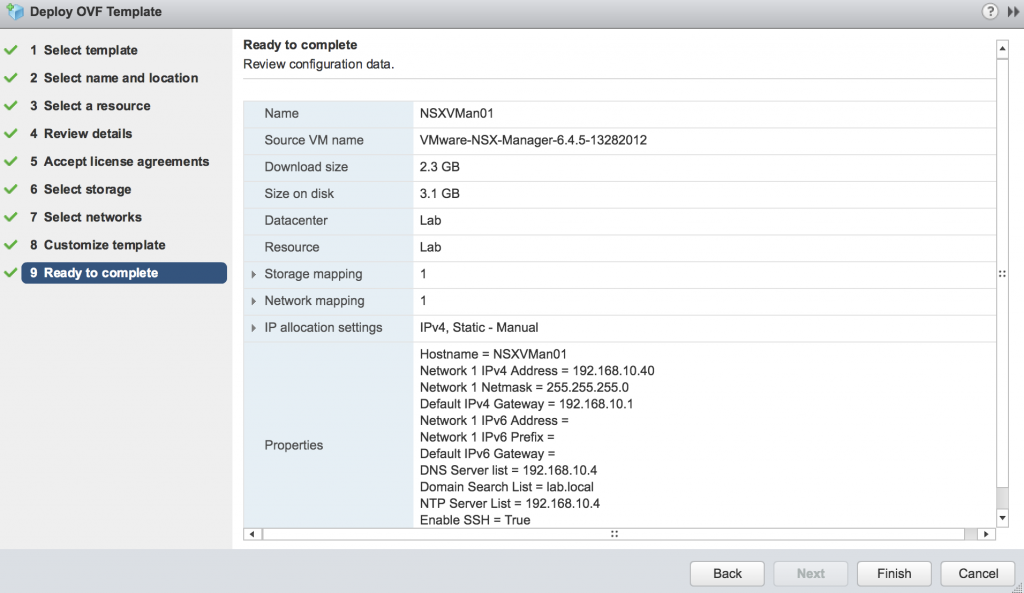Click Domain Search List = lab.local line
1024x593 pixels.
(507, 487)
